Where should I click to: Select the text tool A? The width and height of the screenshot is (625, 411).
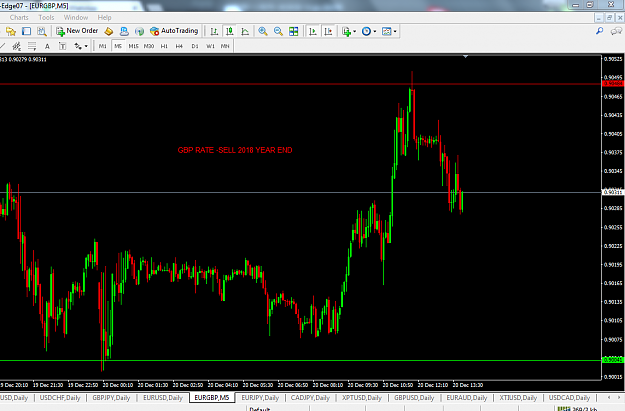47,46
